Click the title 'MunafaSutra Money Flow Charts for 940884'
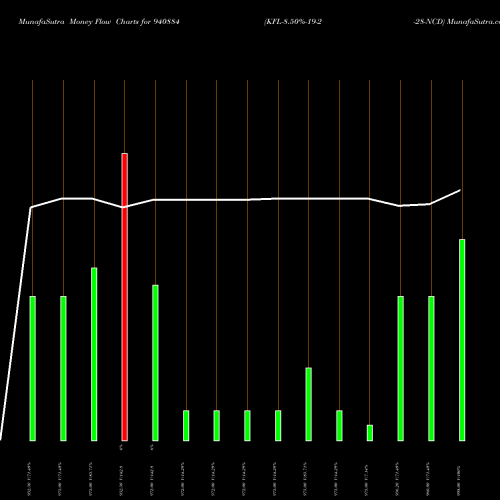 point(99,22)
